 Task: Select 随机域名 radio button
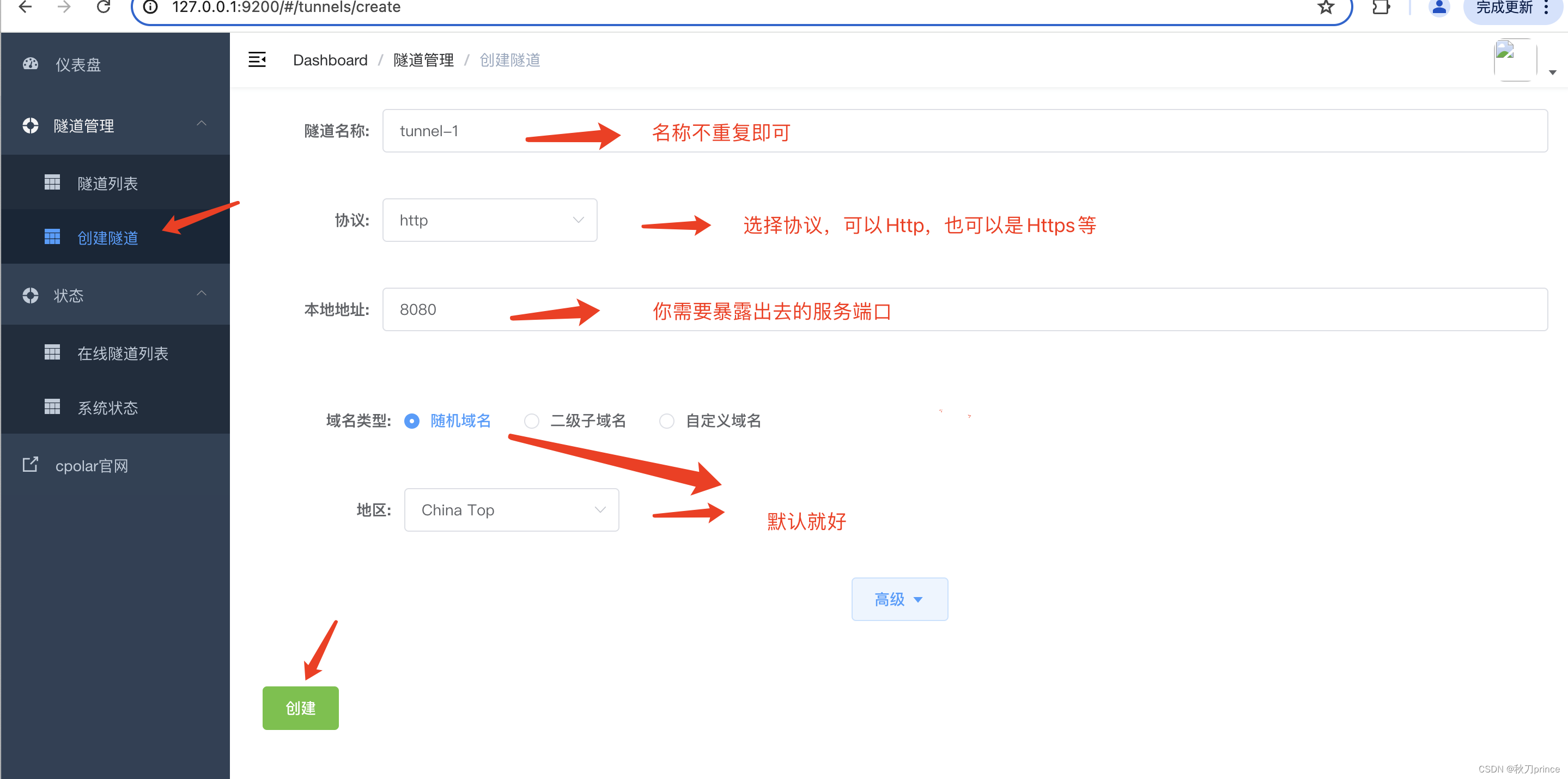tap(412, 421)
